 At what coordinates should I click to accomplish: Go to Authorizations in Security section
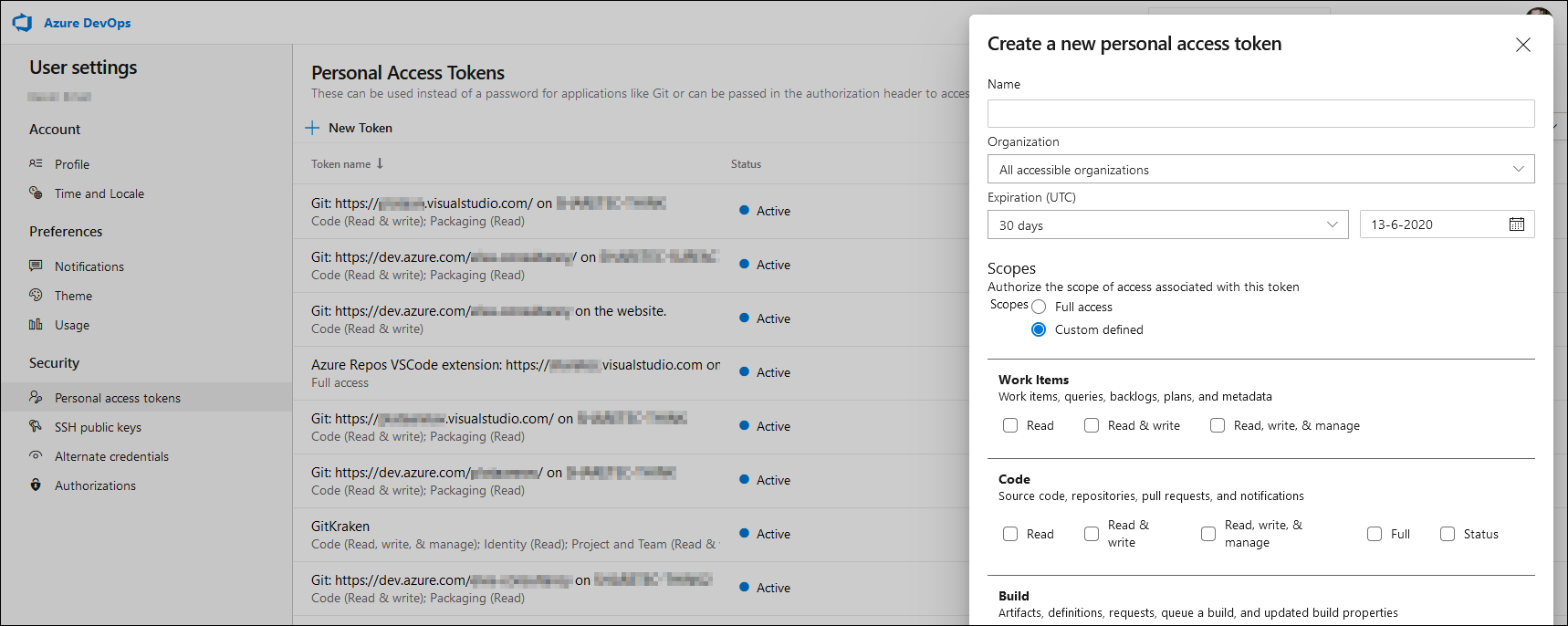coord(95,485)
